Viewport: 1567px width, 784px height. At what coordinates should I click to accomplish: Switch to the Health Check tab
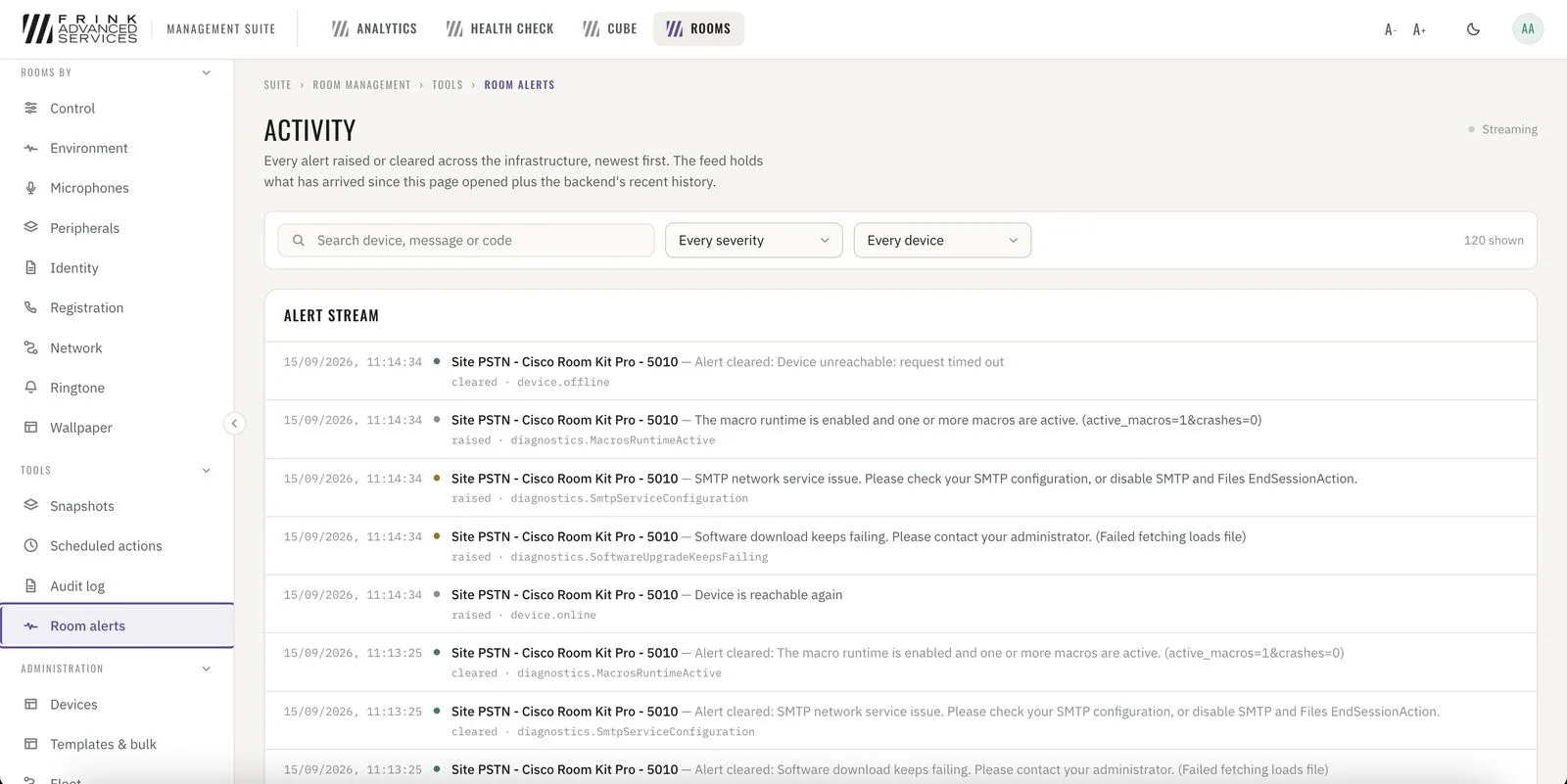(x=500, y=29)
